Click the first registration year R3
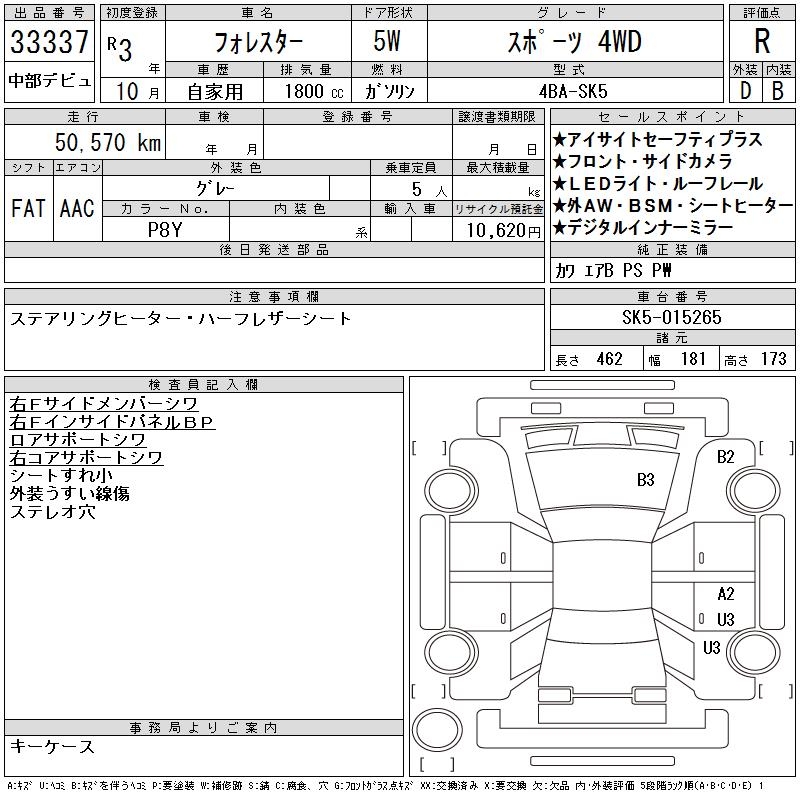Viewport: 800px width, 800px height. pyautogui.click(x=120, y=48)
